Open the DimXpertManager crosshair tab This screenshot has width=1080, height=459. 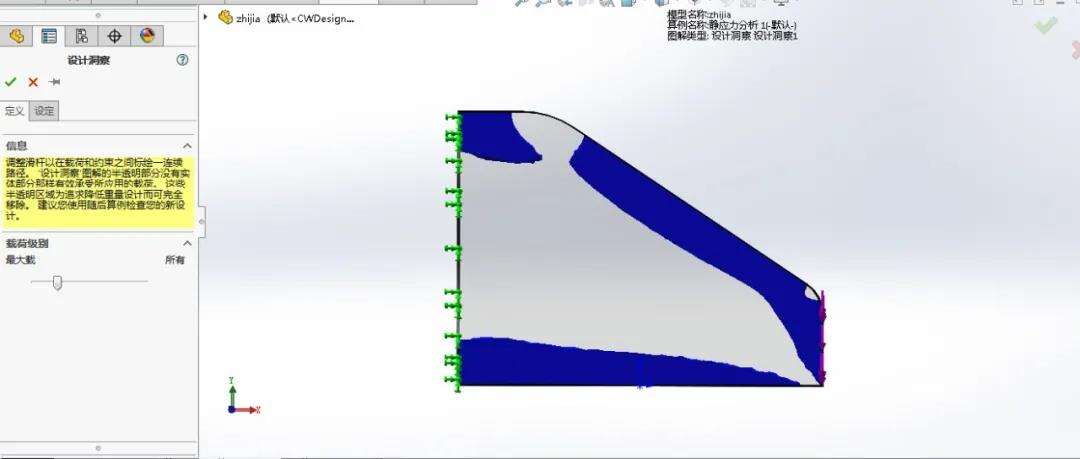pos(115,37)
